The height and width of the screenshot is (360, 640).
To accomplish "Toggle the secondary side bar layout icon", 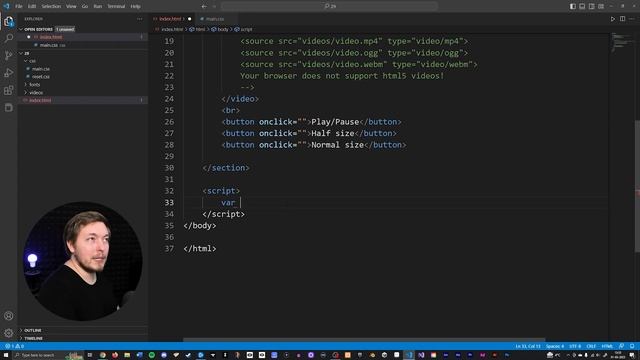I will (591, 6).
